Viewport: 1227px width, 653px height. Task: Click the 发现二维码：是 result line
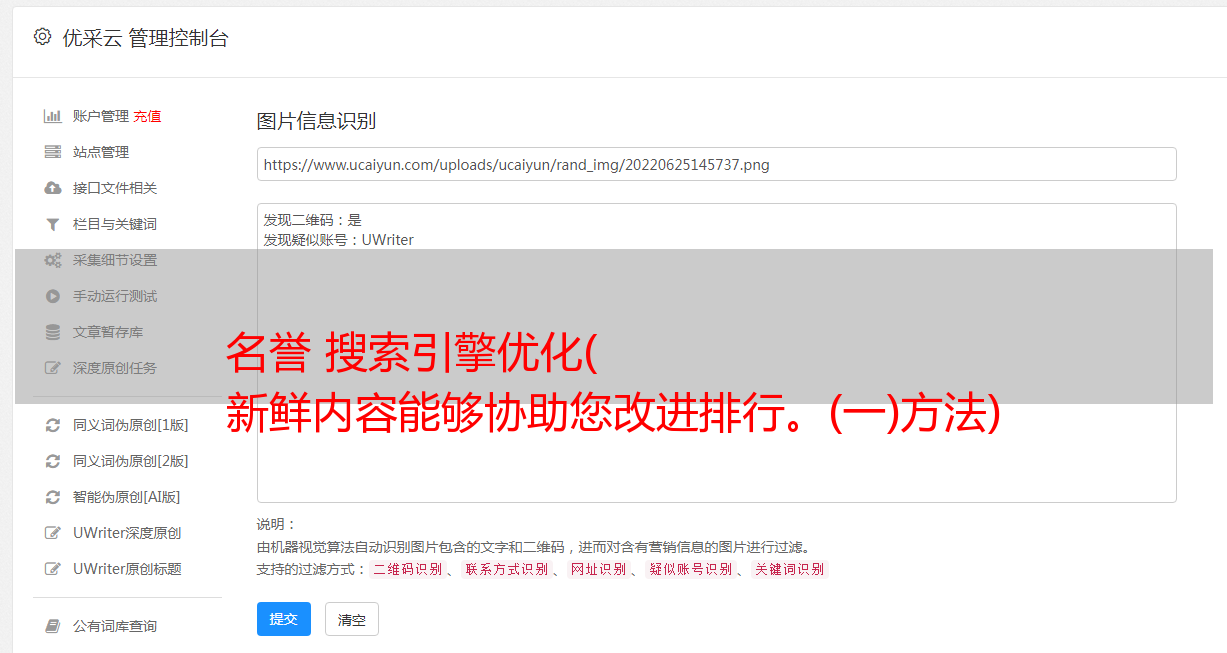313,220
